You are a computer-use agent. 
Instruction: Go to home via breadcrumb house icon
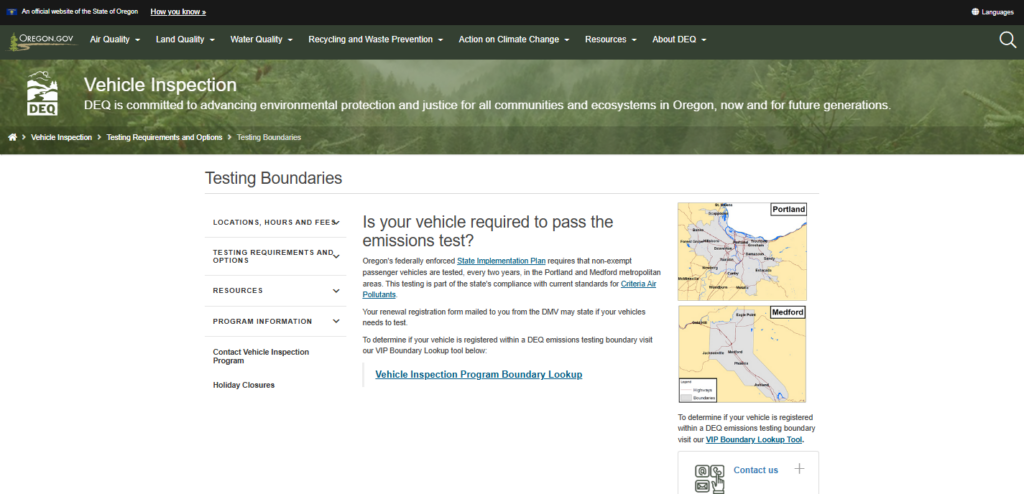point(12,137)
